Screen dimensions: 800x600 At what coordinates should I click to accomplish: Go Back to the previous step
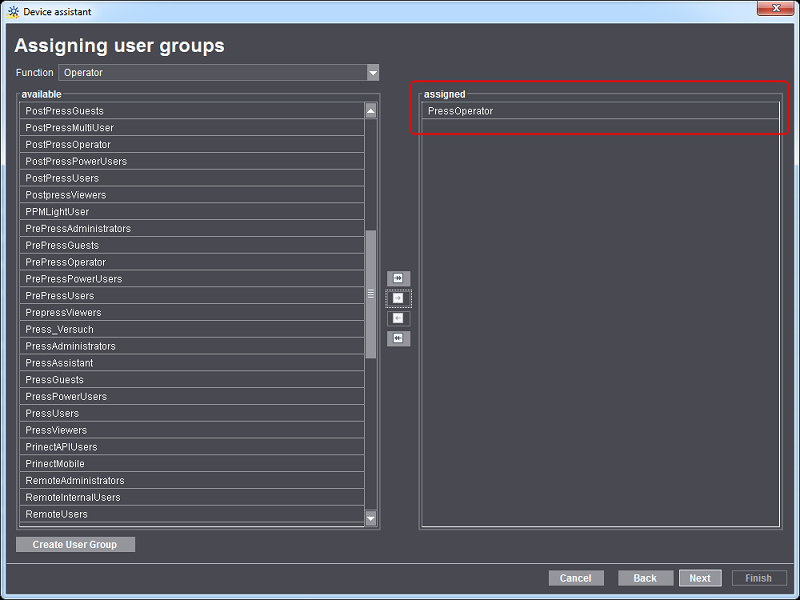pos(645,578)
